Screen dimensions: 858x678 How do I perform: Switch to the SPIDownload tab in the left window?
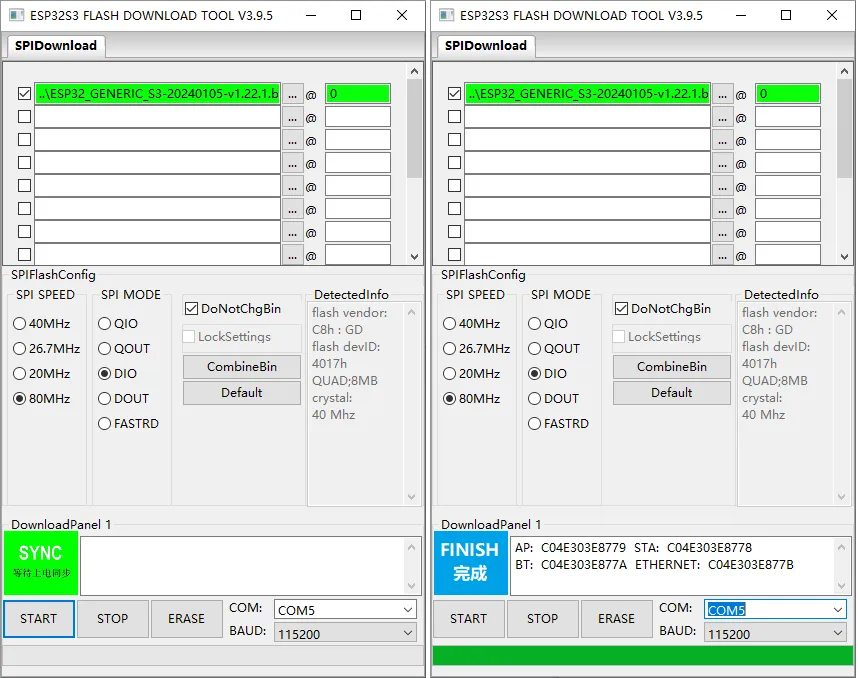[56, 45]
